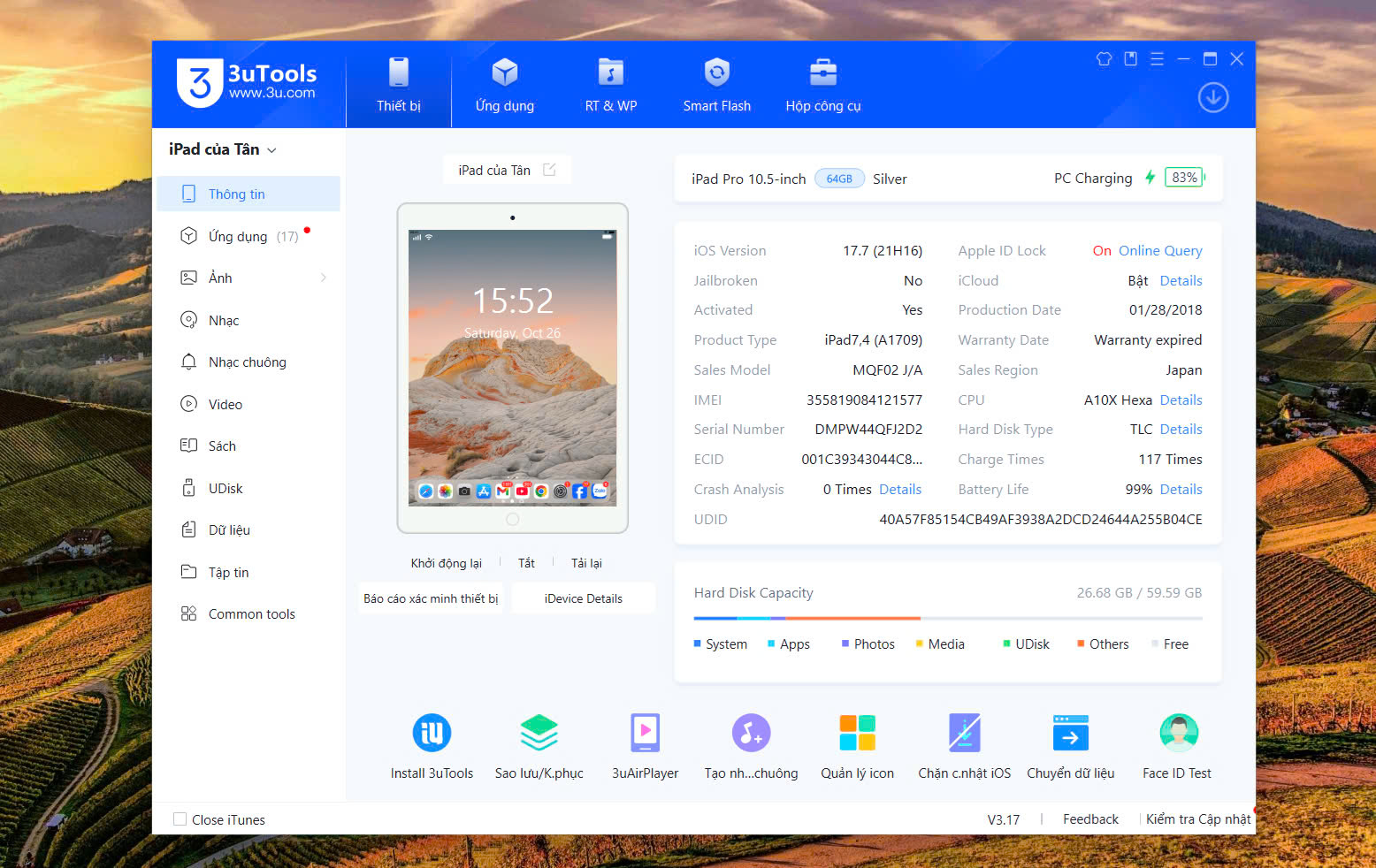Screen dimensions: 1376x868
Task: Click the Apps legend color swatch
Action: [x=771, y=643]
